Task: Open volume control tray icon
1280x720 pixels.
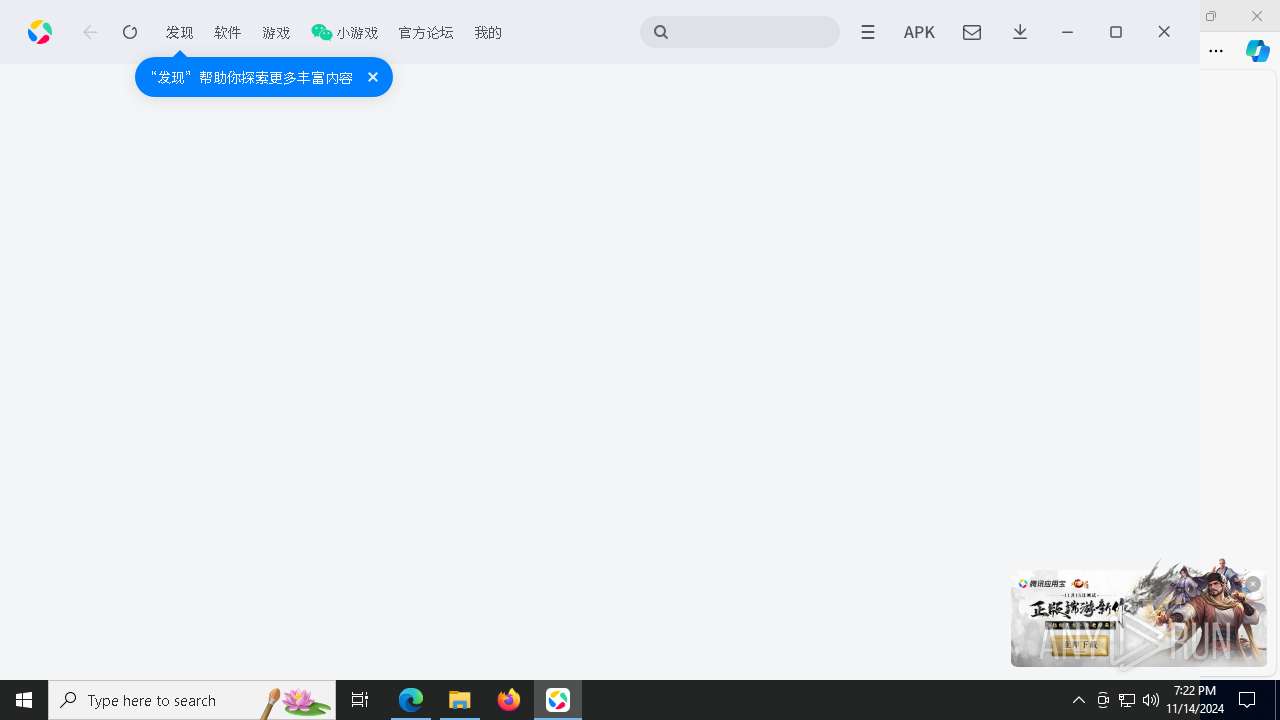Action: click(x=1151, y=700)
